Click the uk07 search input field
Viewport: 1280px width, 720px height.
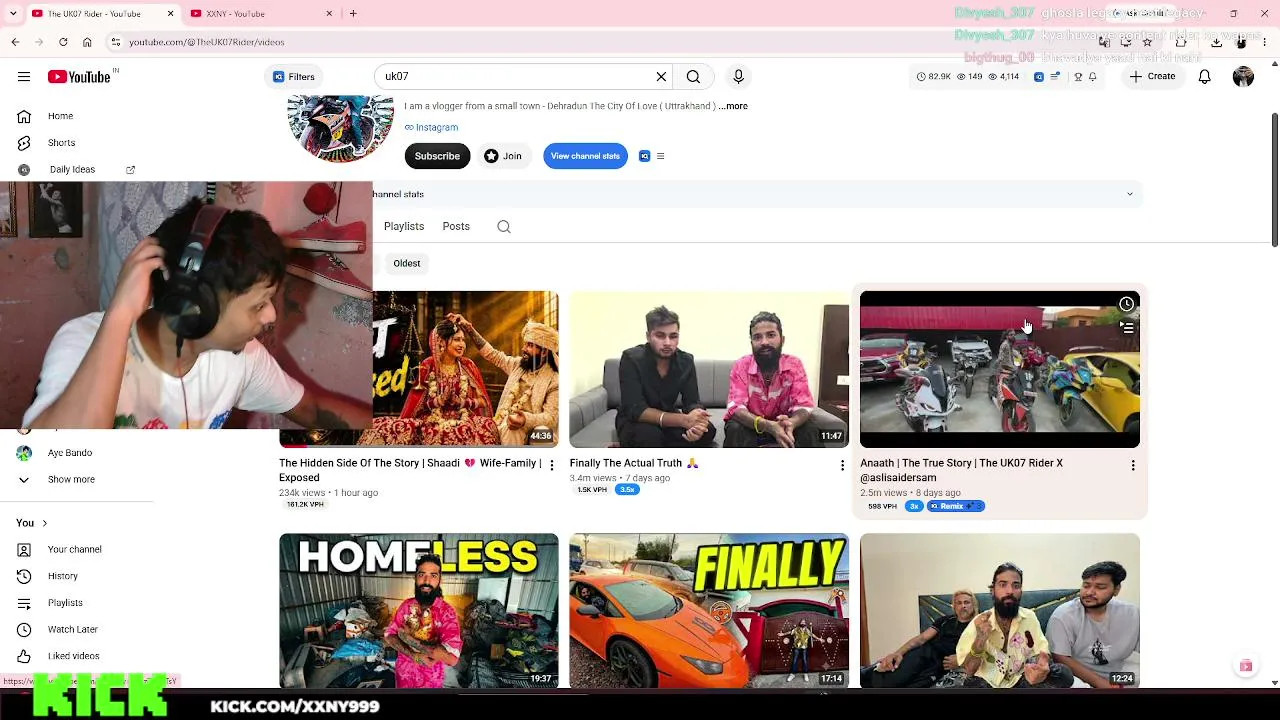point(515,77)
